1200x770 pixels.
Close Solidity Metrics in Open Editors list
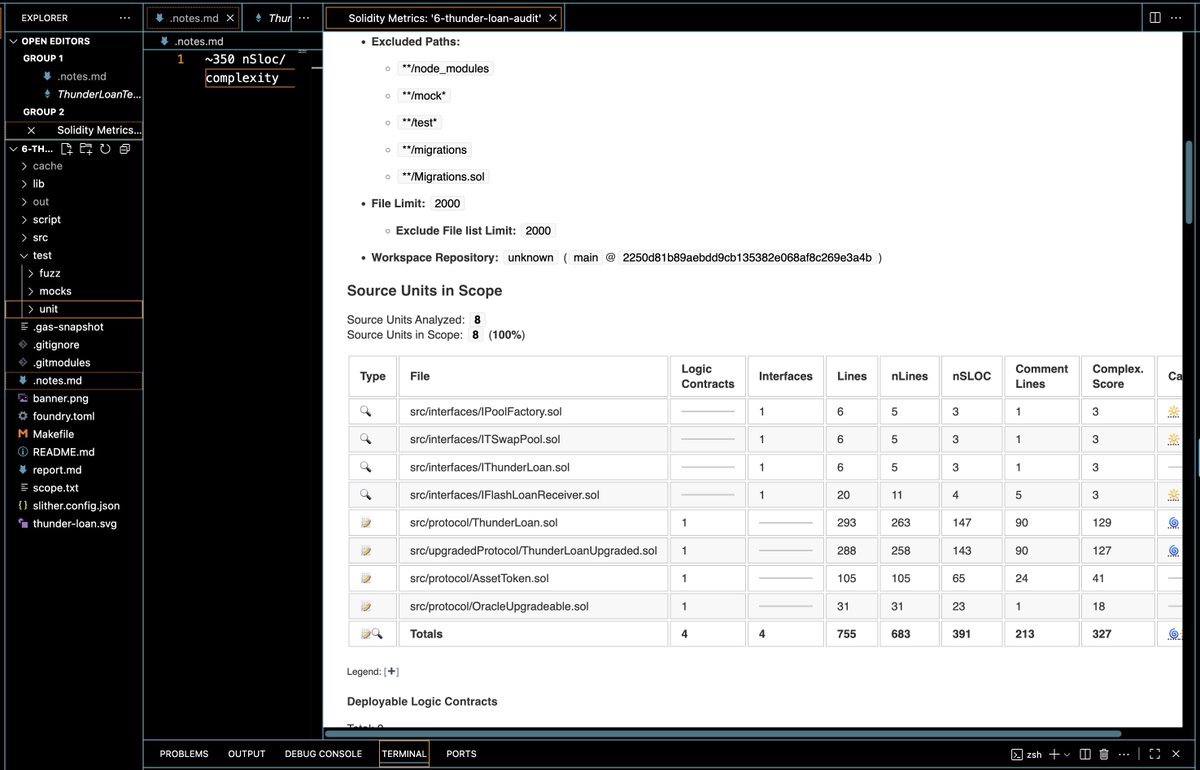pos(31,130)
